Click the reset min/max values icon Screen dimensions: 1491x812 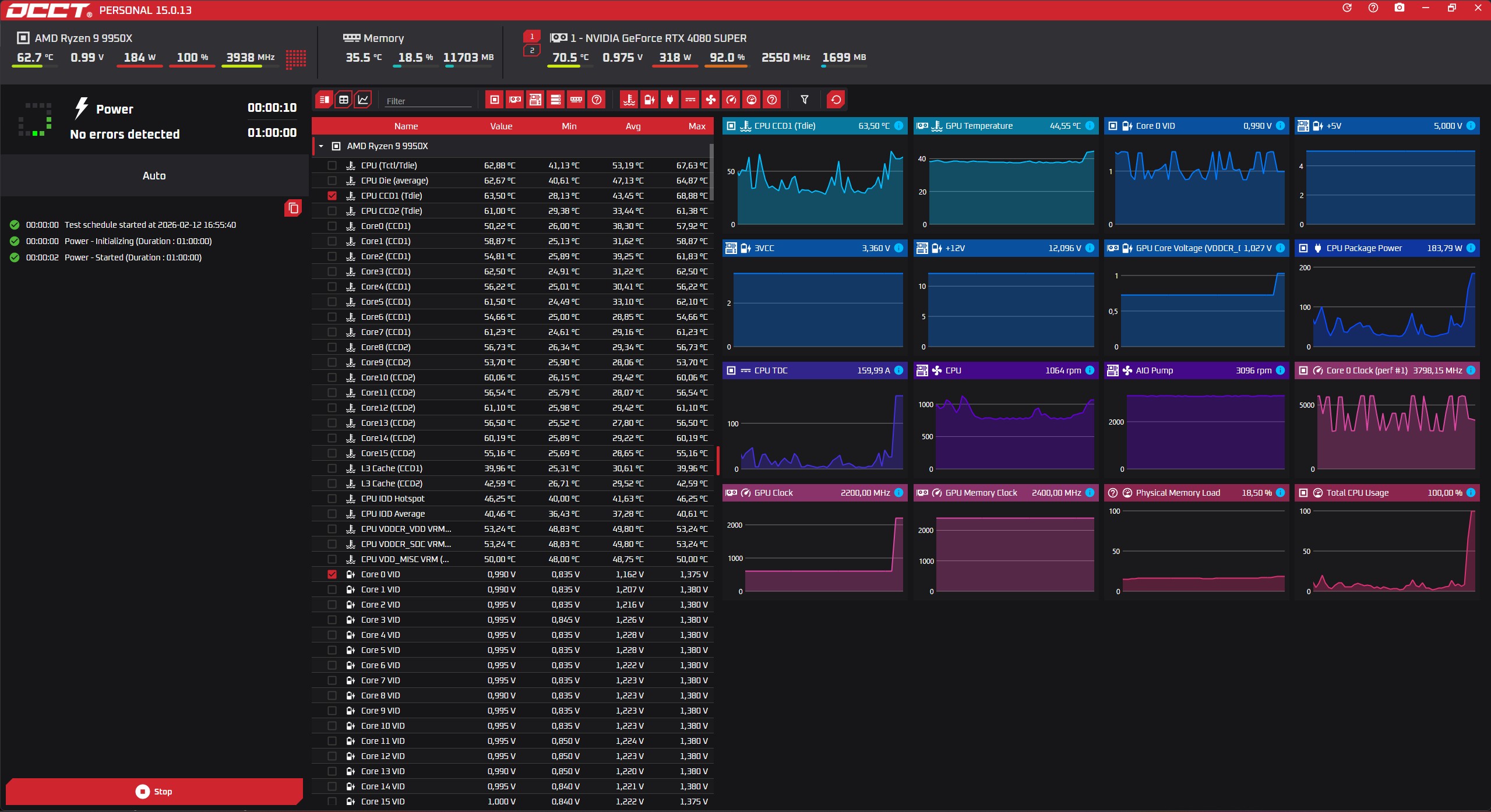pyautogui.click(x=836, y=100)
